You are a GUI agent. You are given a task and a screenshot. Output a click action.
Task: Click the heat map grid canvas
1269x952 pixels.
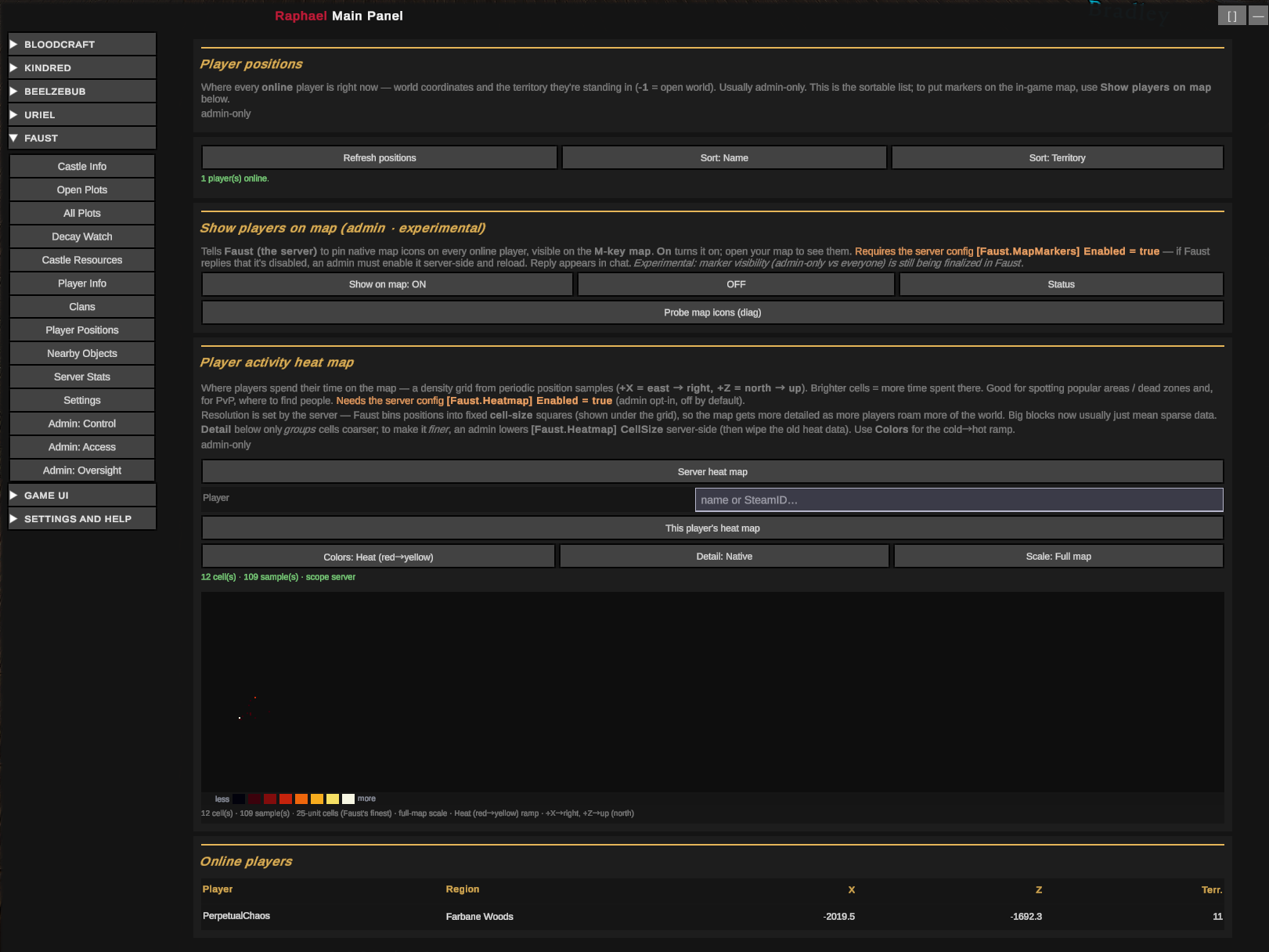712,692
